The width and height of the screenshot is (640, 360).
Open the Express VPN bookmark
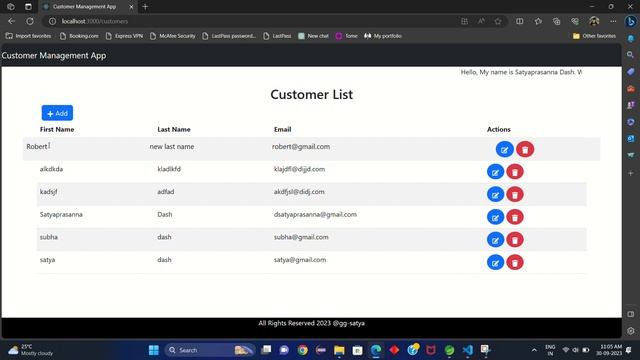tap(124, 36)
